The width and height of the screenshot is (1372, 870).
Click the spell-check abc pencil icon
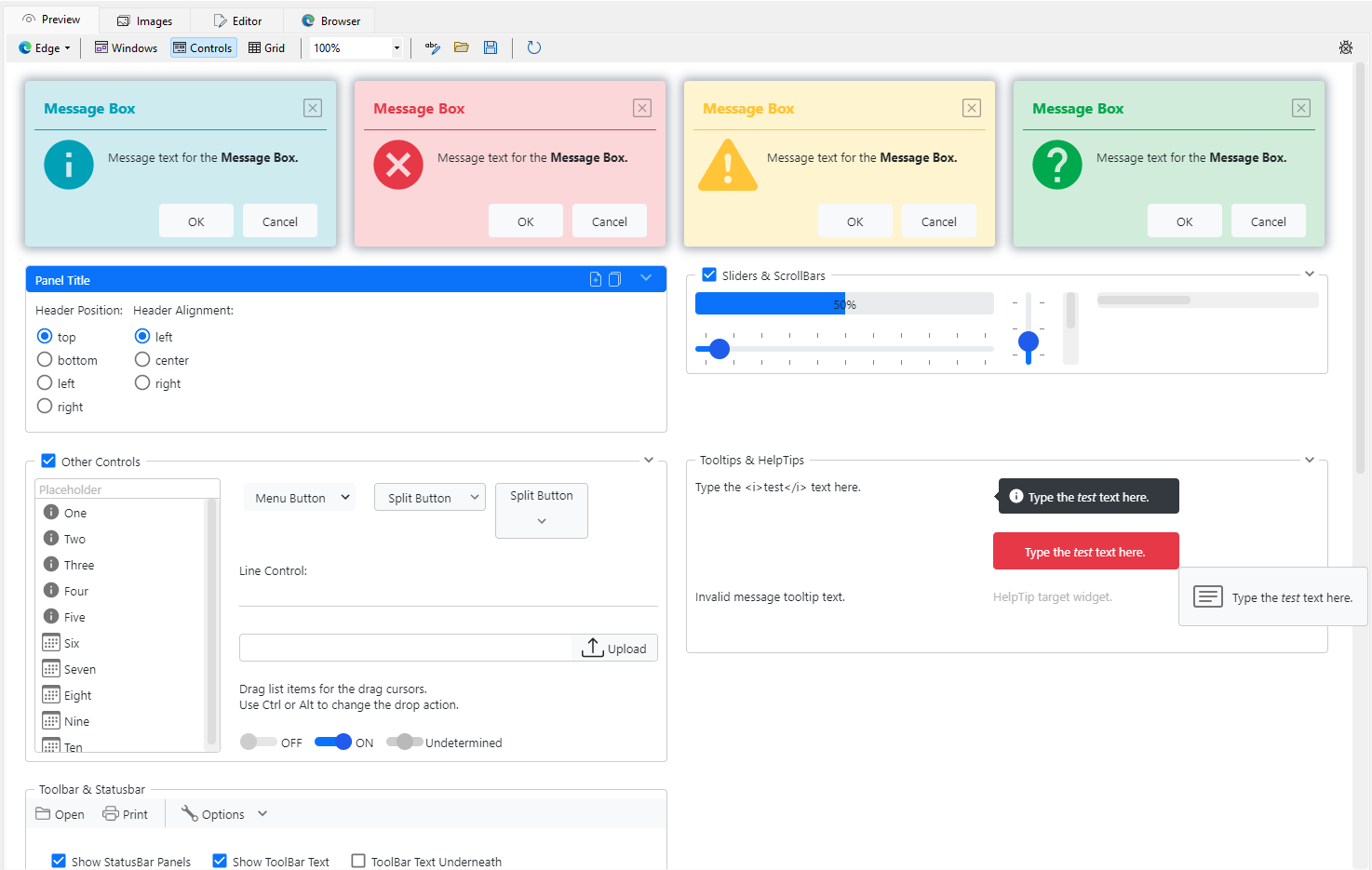[x=433, y=47]
